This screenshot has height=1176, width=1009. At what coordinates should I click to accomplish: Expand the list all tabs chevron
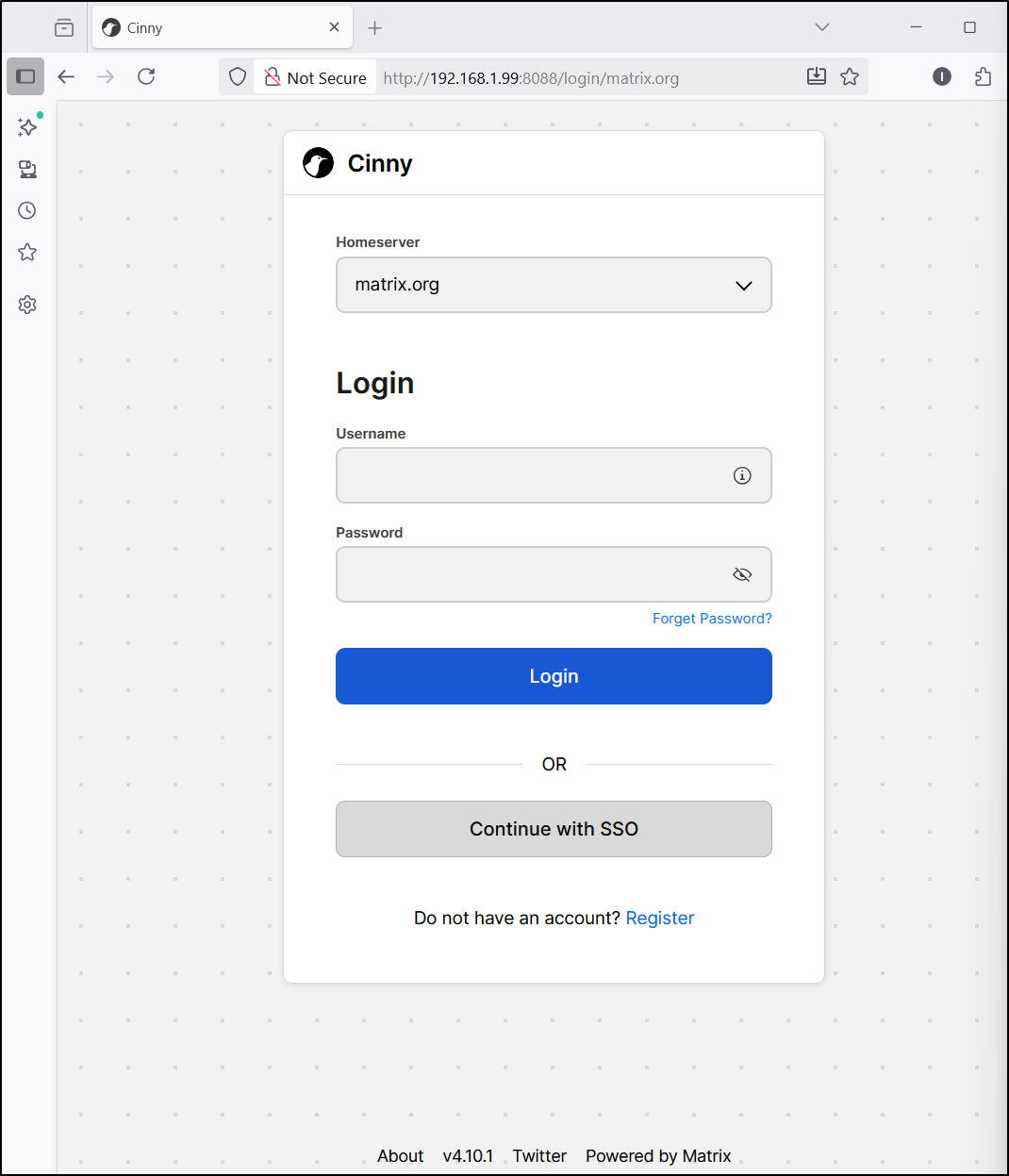(x=822, y=27)
